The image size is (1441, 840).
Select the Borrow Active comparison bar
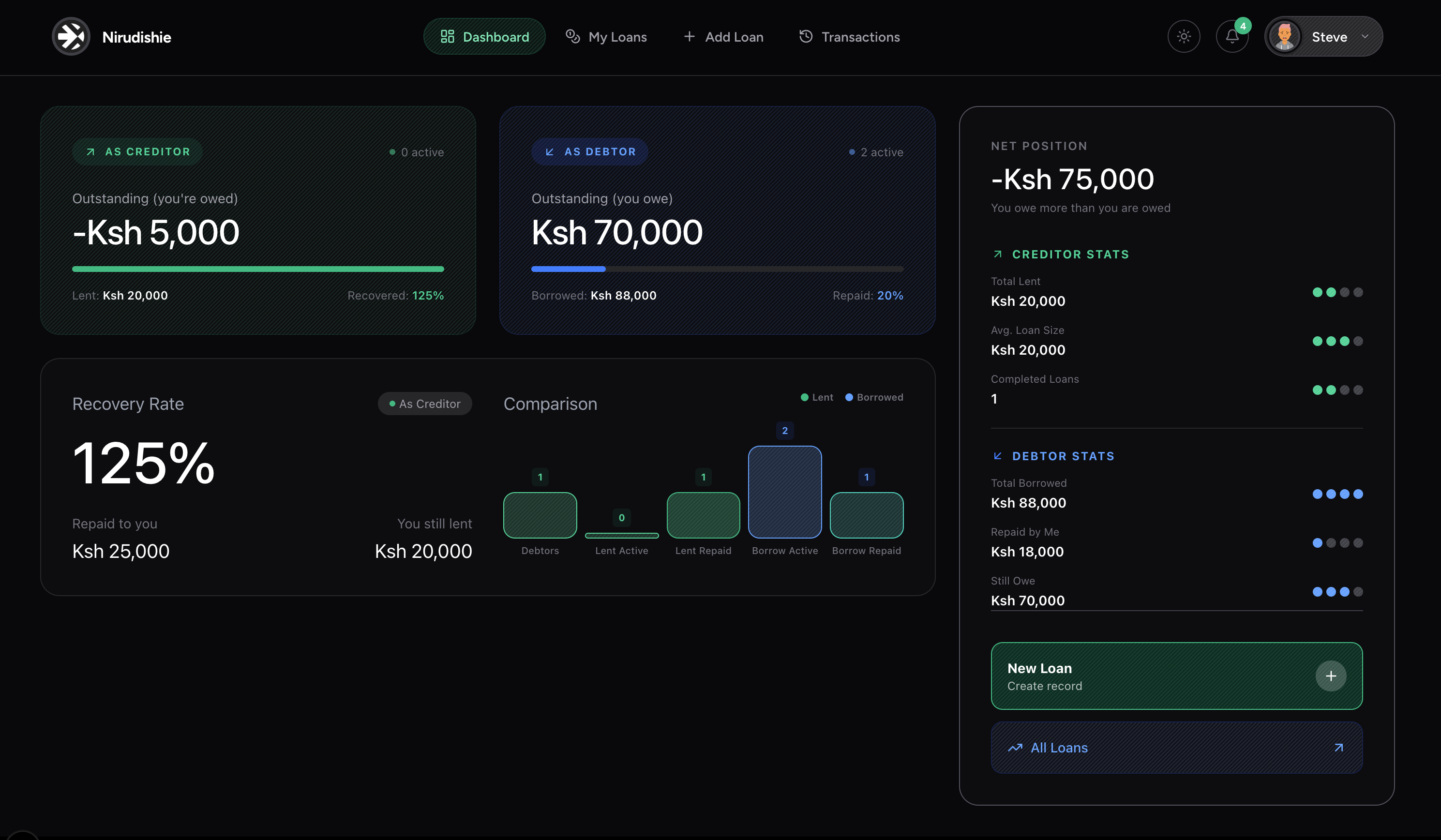click(784, 492)
